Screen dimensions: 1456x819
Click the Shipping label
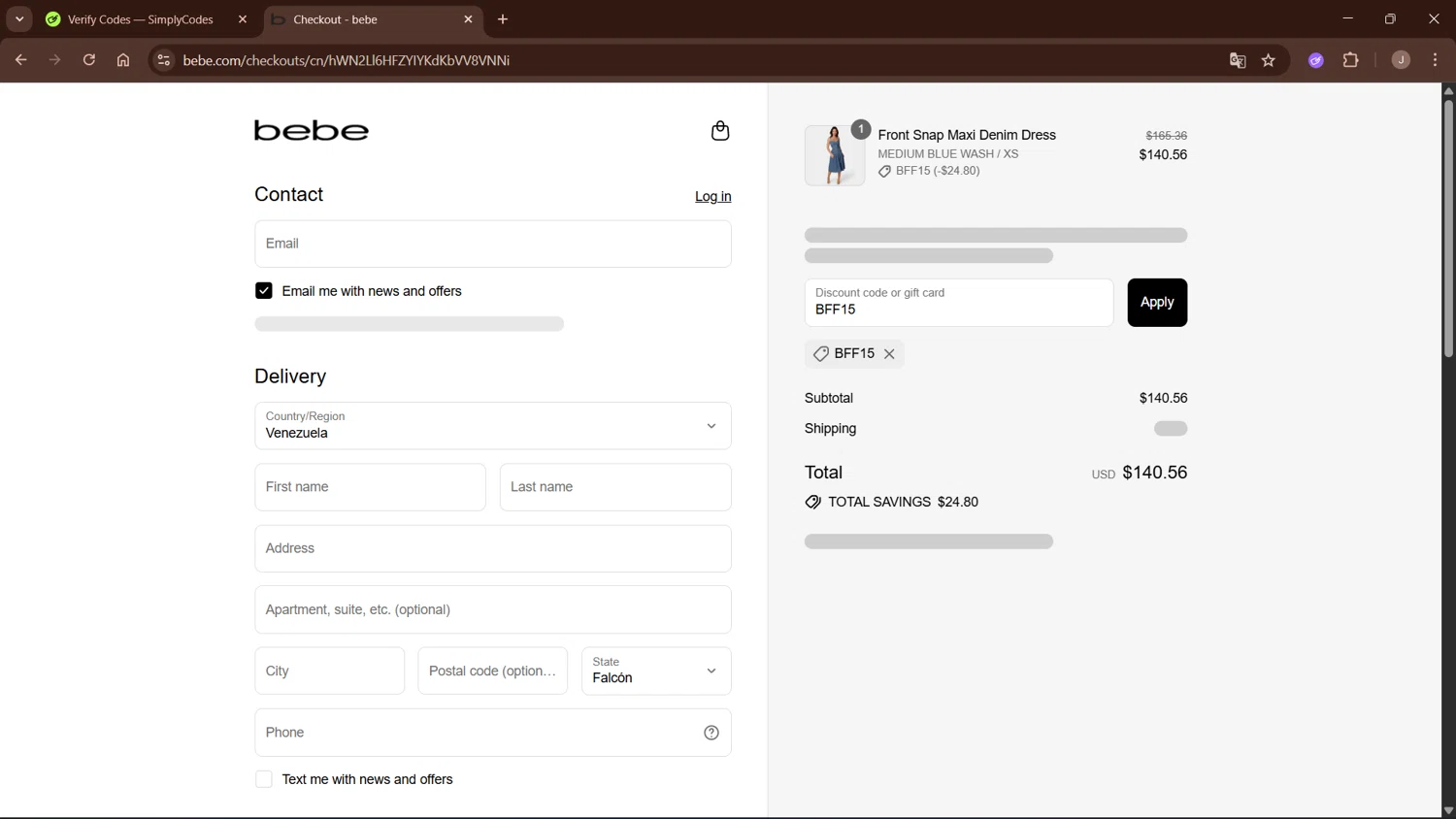click(x=831, y=429)
